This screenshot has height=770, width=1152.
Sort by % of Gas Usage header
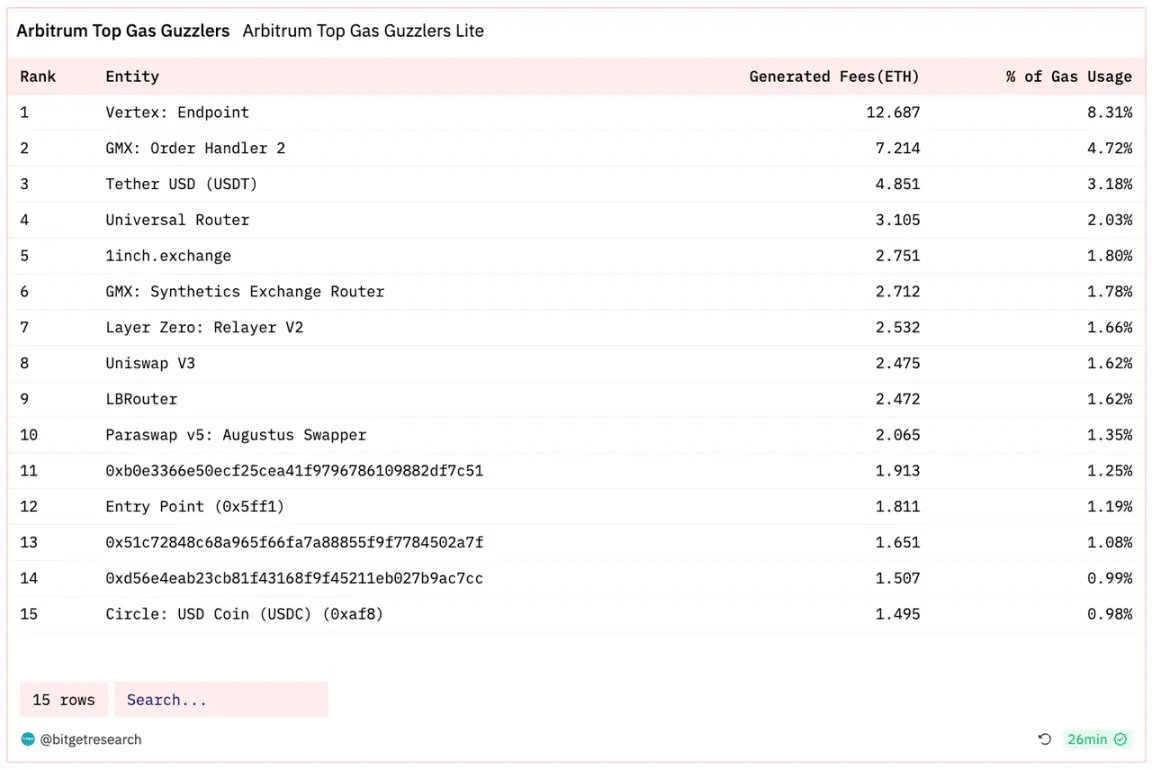coord(1069,76)
